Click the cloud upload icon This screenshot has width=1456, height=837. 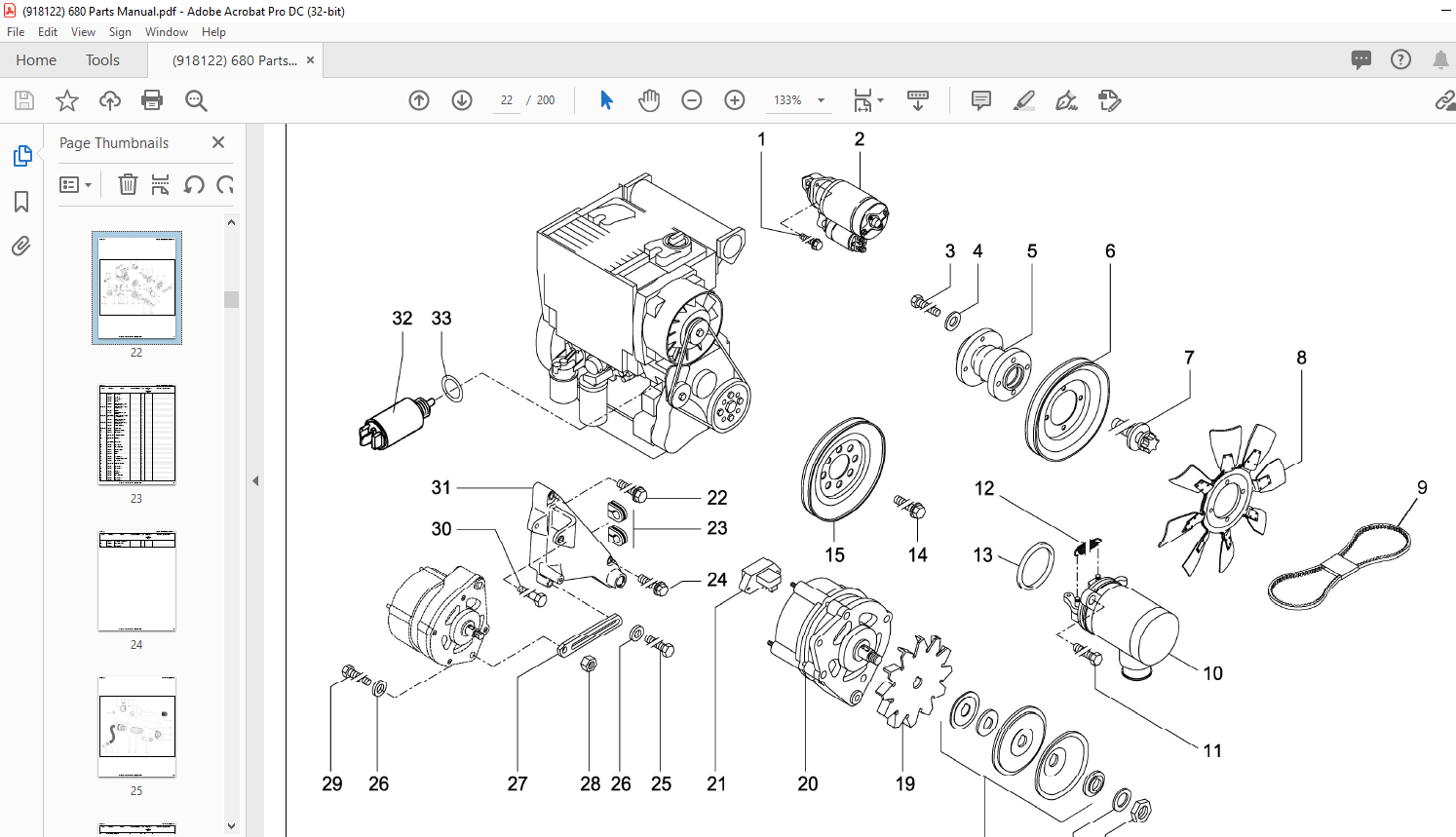[110, 100]
